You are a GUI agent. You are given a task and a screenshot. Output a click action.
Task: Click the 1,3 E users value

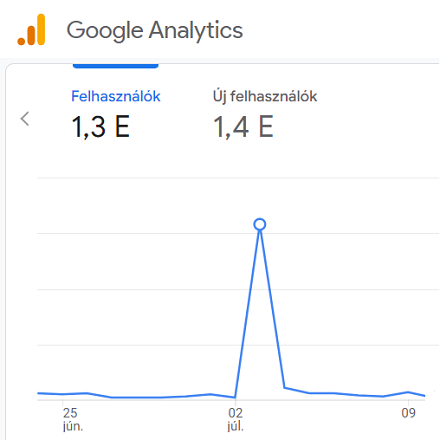point(101,127)
